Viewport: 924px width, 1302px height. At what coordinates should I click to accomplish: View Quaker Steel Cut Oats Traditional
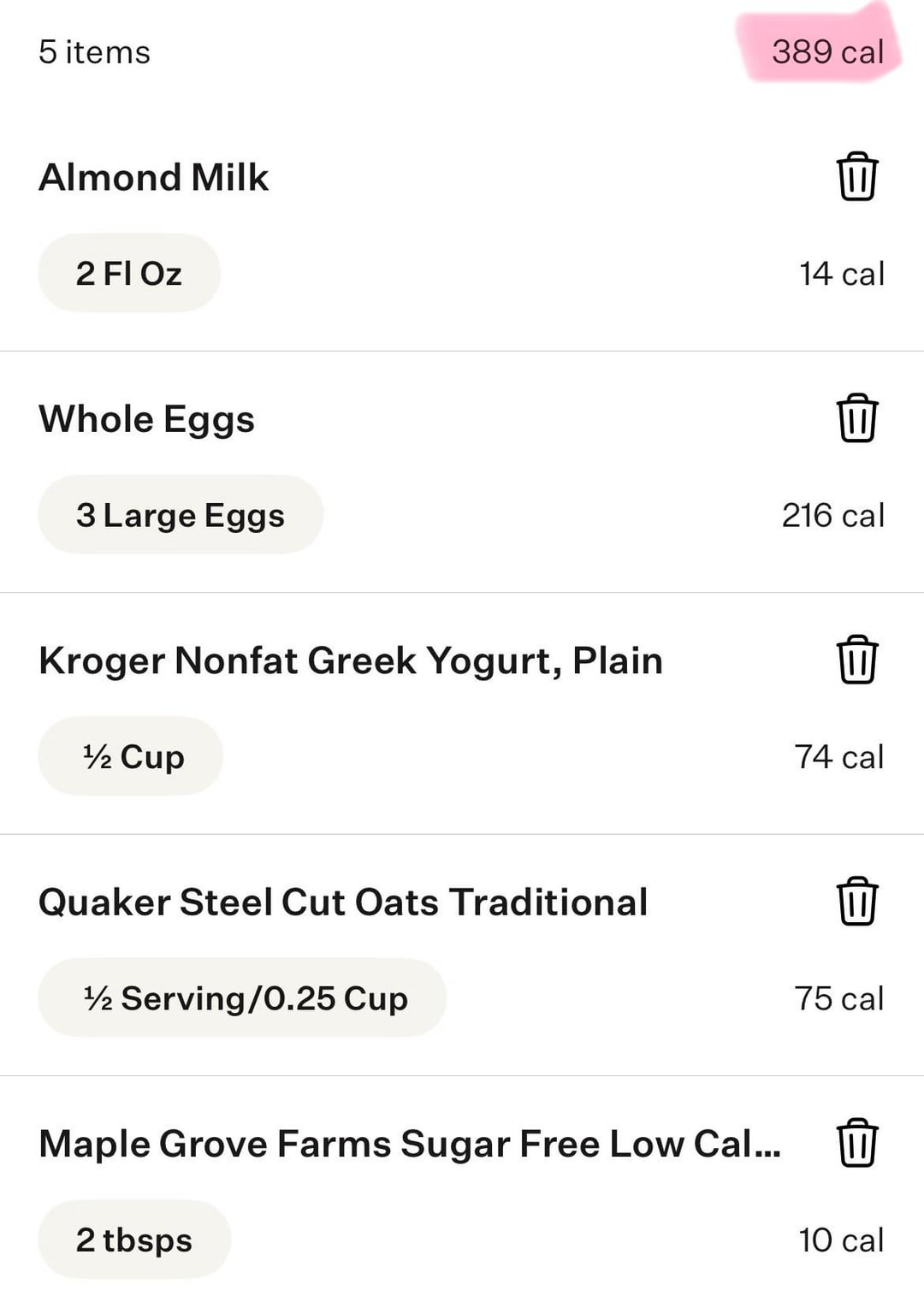click(343, 903)
